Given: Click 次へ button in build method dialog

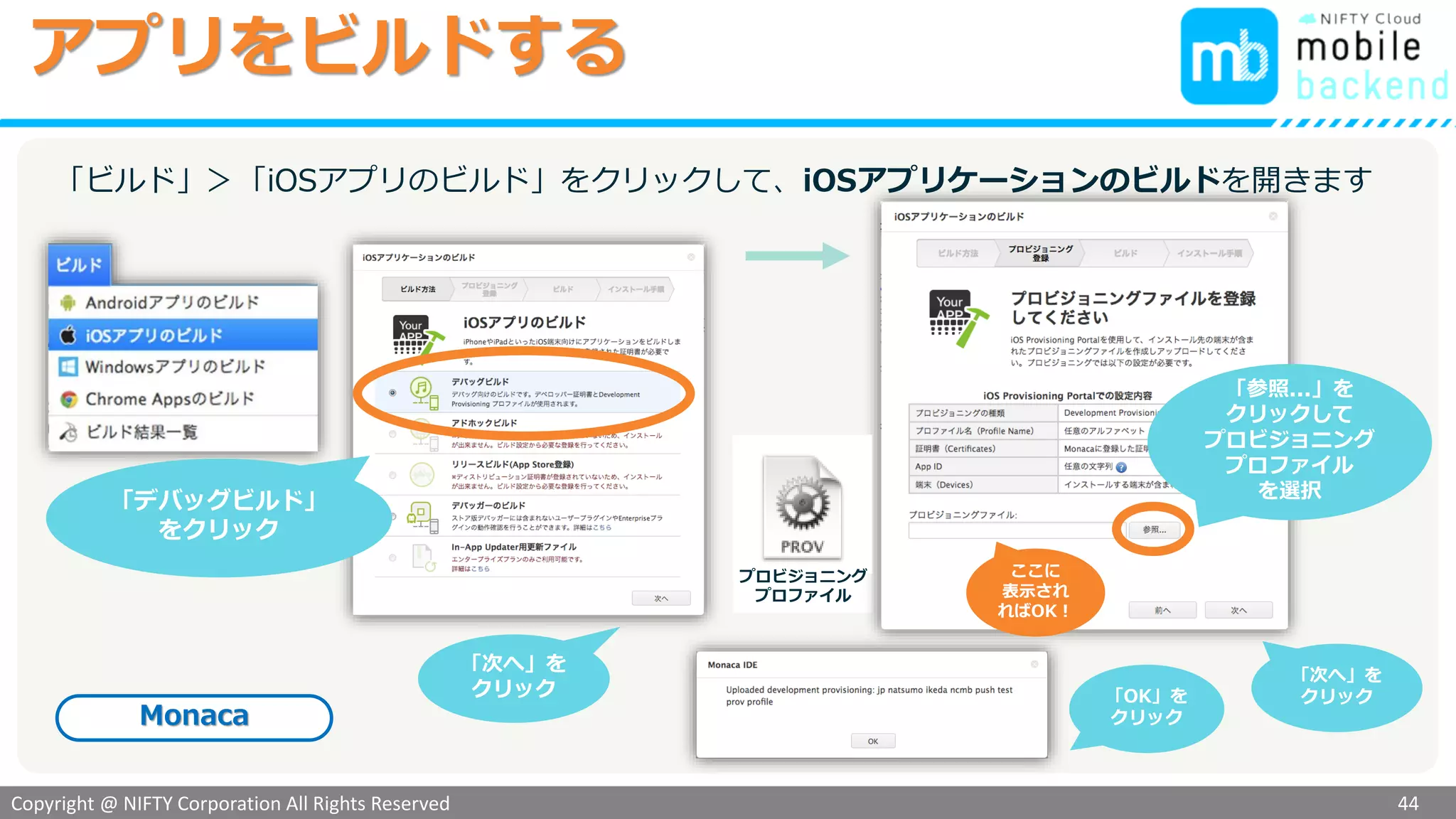Looking at the screenshot, I should 661,599.
